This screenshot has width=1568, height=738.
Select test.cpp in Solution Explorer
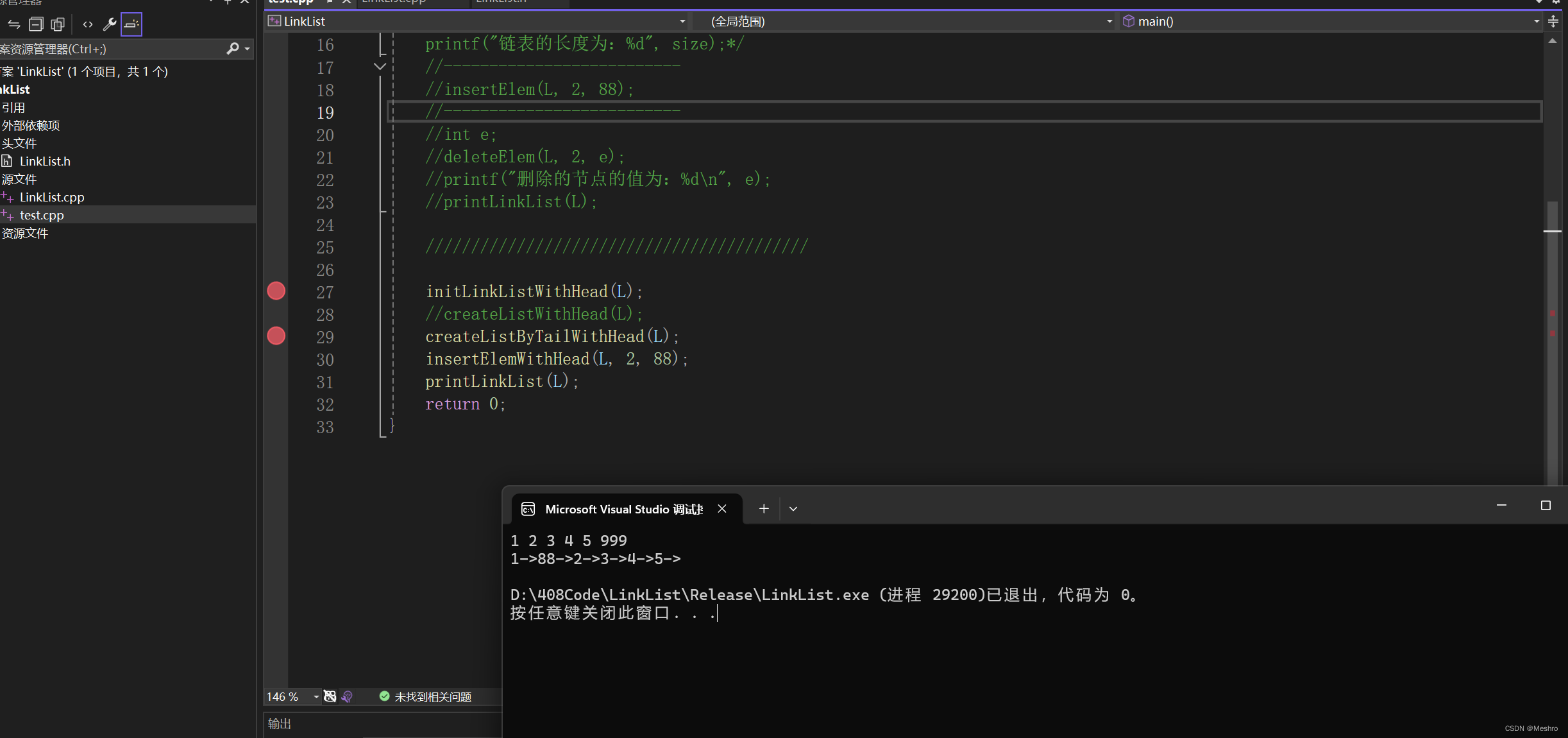point(42,215)
